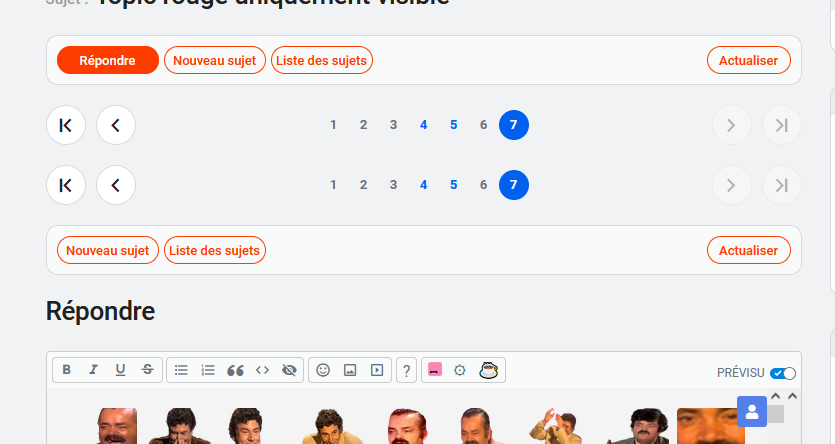
Task: Apply italic formatting in the editor
Action: [x=93, y=370]
